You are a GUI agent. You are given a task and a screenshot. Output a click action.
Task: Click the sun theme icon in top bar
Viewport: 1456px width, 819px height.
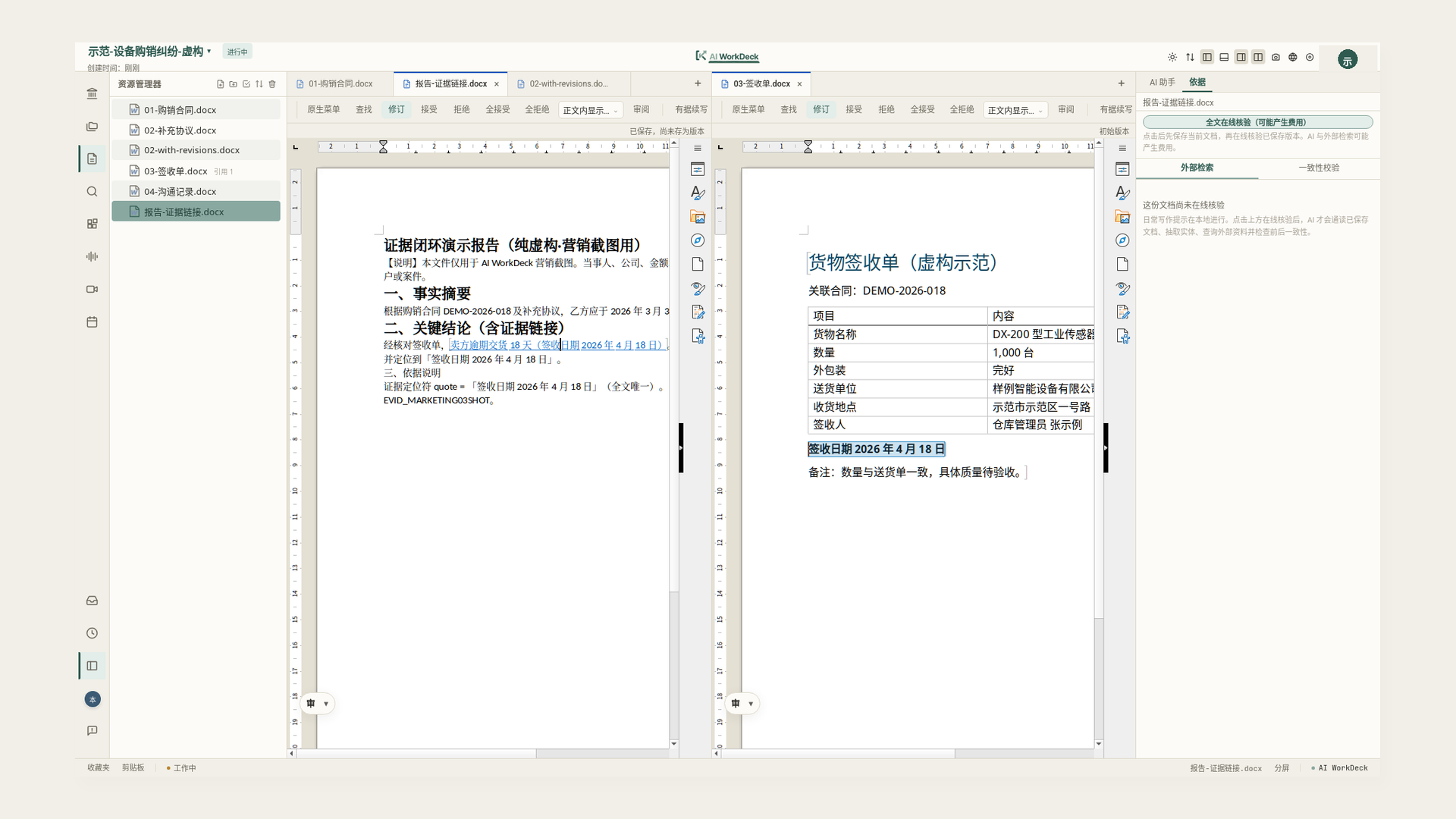[1172, 57]
